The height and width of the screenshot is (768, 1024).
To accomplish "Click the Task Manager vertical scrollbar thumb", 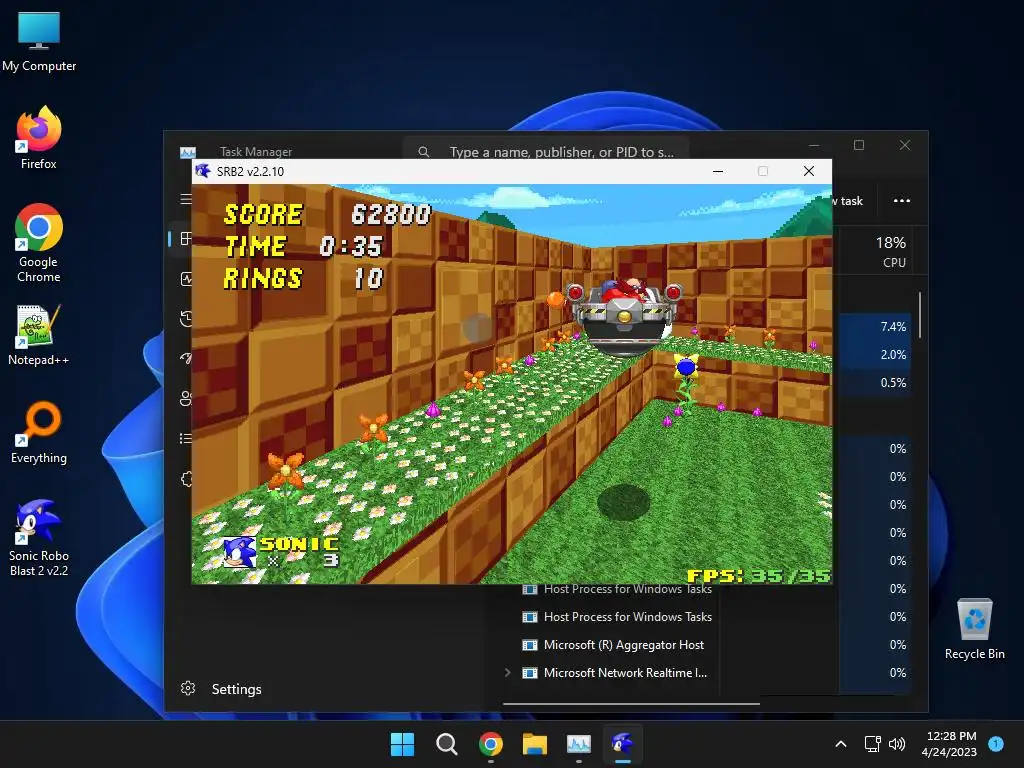I will [920, 315].
